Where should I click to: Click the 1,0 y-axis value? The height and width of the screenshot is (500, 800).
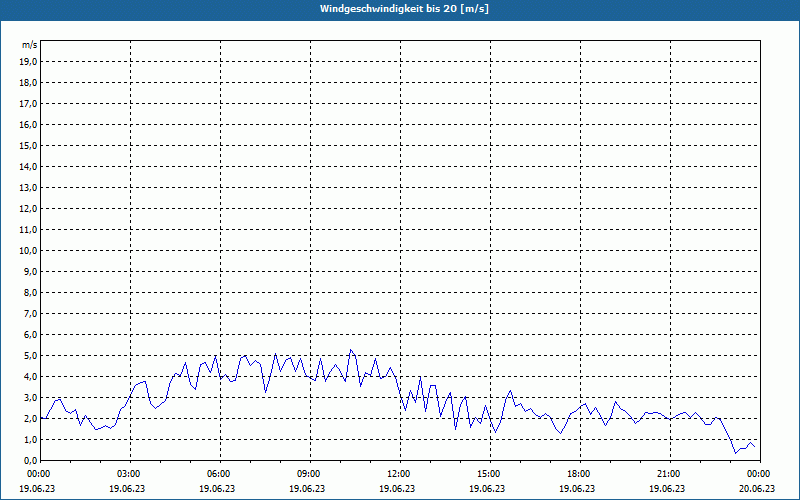[x=31, y=439]
